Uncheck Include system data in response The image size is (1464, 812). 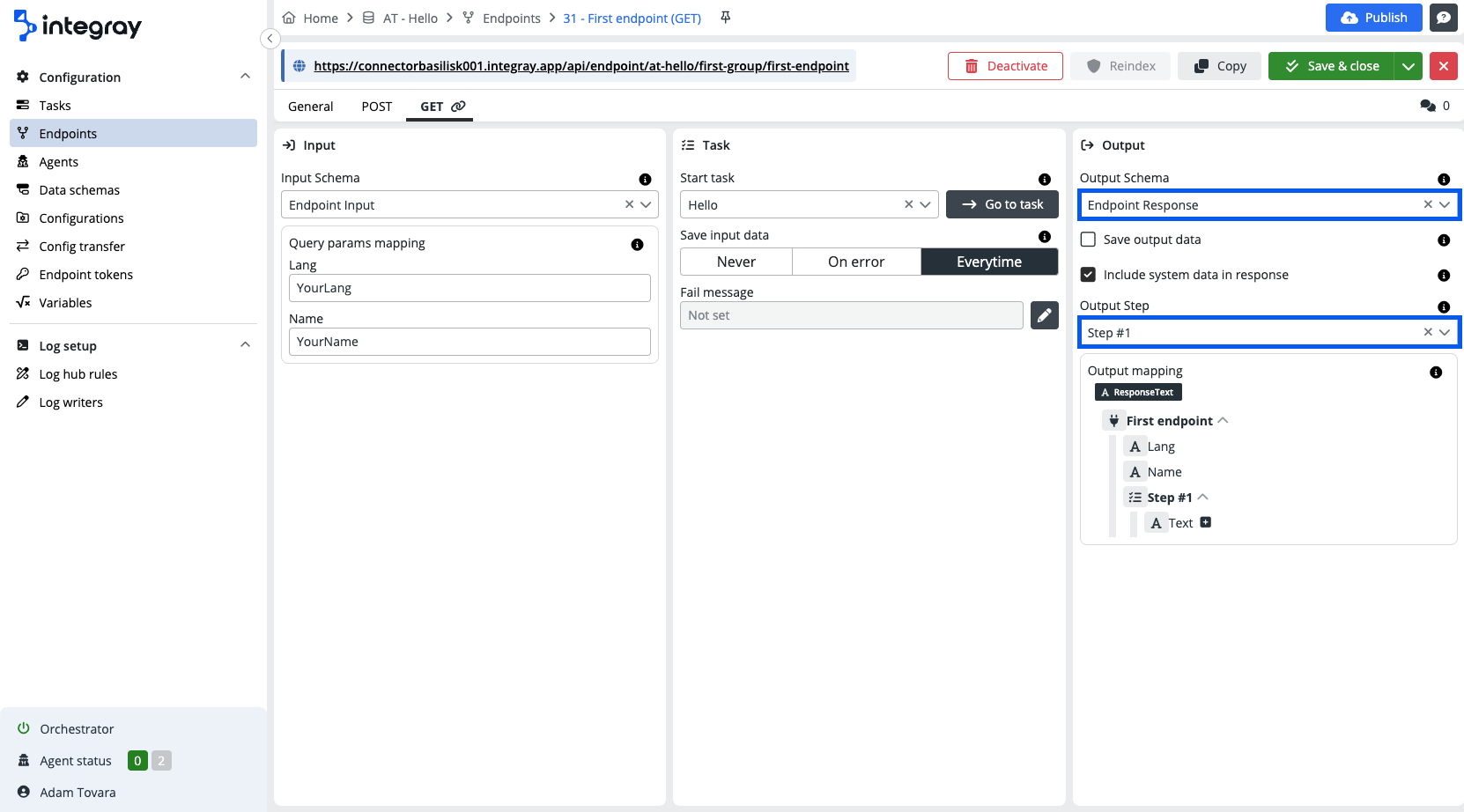(1089, 275)
